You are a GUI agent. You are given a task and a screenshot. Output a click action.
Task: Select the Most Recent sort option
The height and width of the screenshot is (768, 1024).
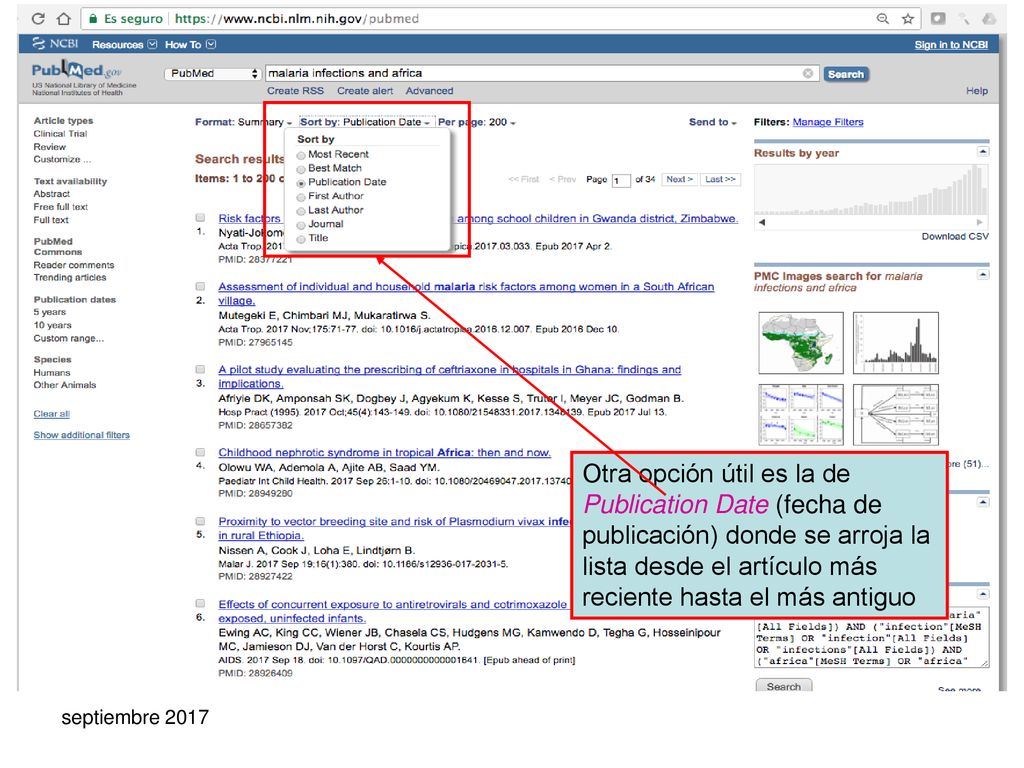pos(301,155)
